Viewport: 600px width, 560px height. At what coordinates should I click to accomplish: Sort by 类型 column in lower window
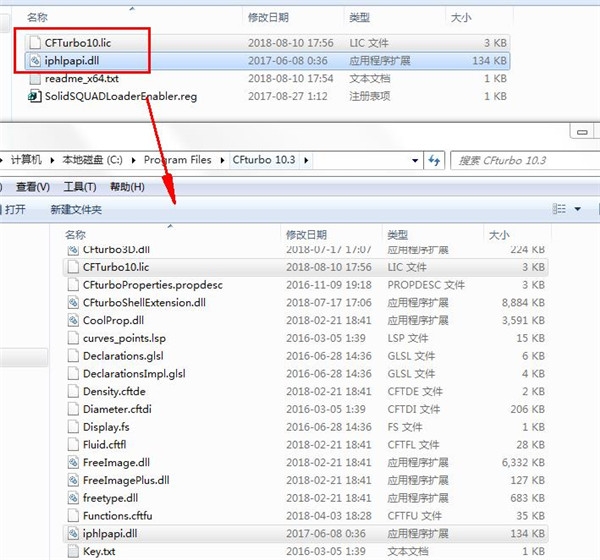(x=397, y=234)
